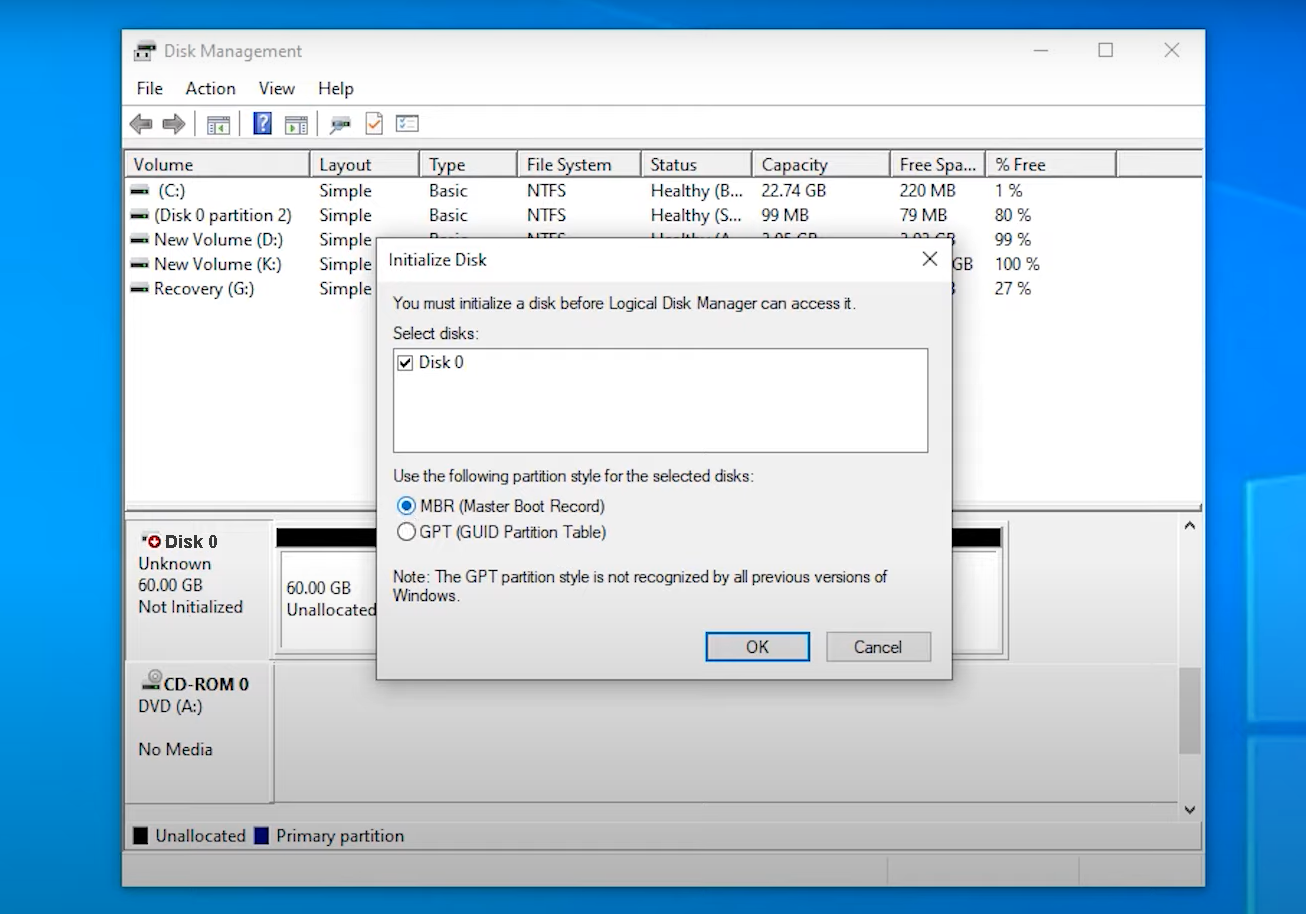
Task: Click the black Unallocated legend swatch
Action: 141,836
